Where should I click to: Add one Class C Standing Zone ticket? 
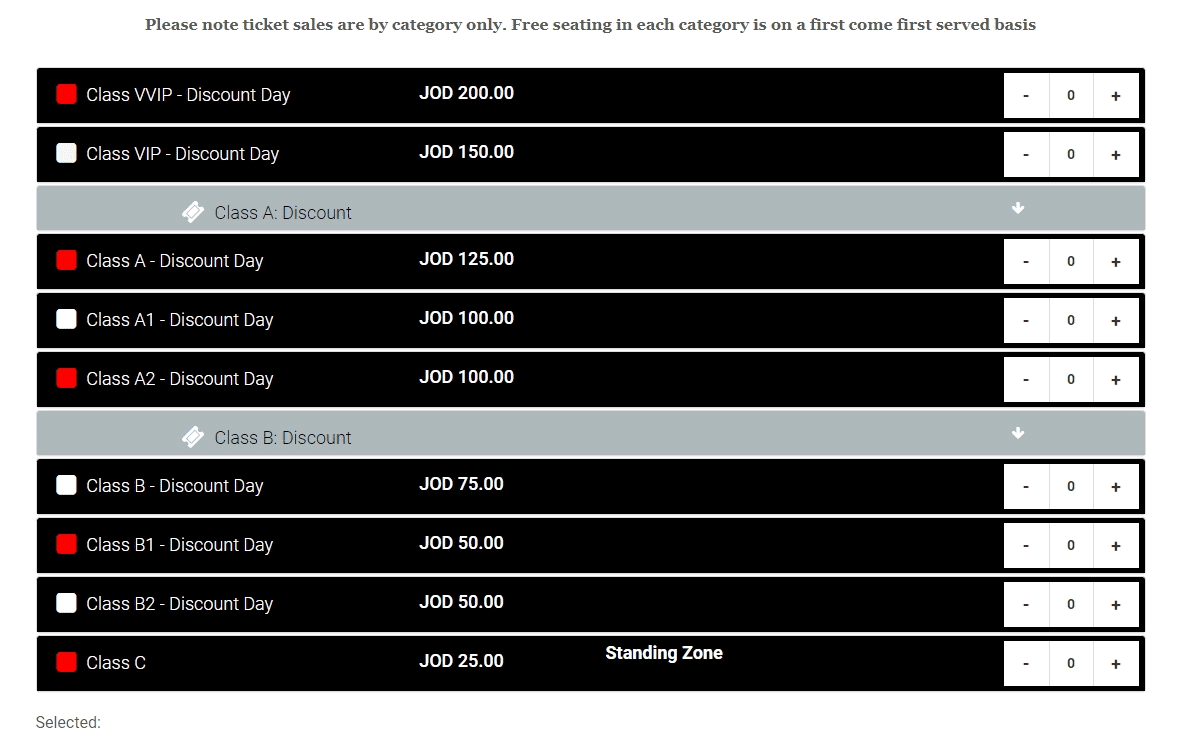click(x=1115, y=664)
